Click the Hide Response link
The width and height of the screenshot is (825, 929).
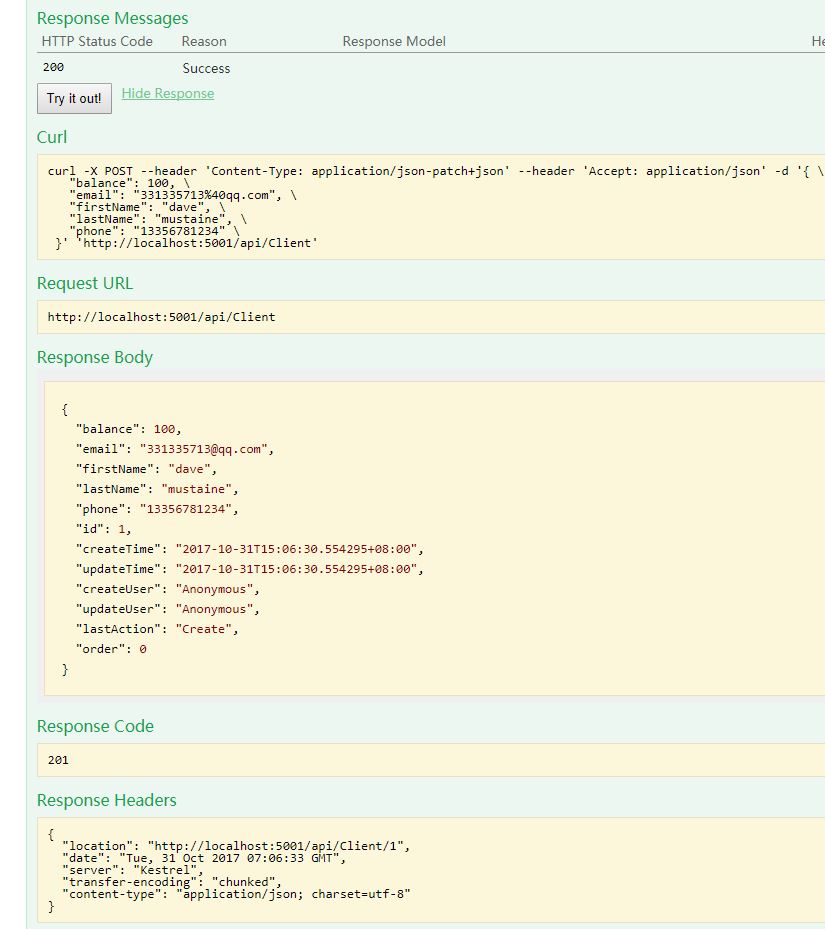(x=168, y=94)
